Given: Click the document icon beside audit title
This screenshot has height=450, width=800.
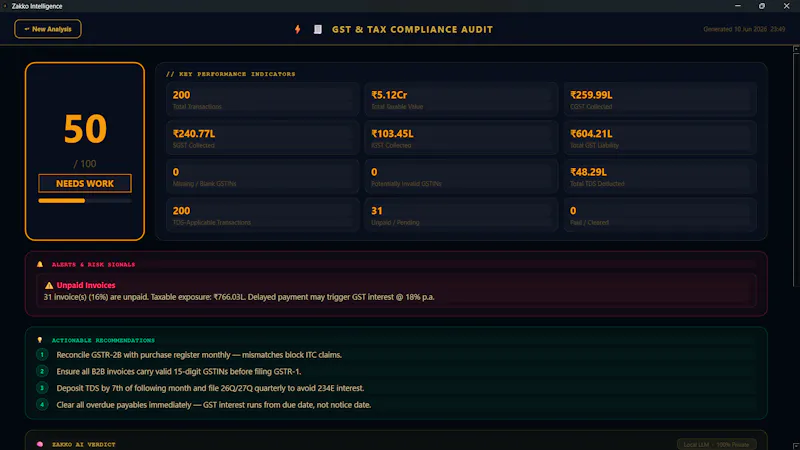Looking at the screenshot, I should tap(318, 30).
